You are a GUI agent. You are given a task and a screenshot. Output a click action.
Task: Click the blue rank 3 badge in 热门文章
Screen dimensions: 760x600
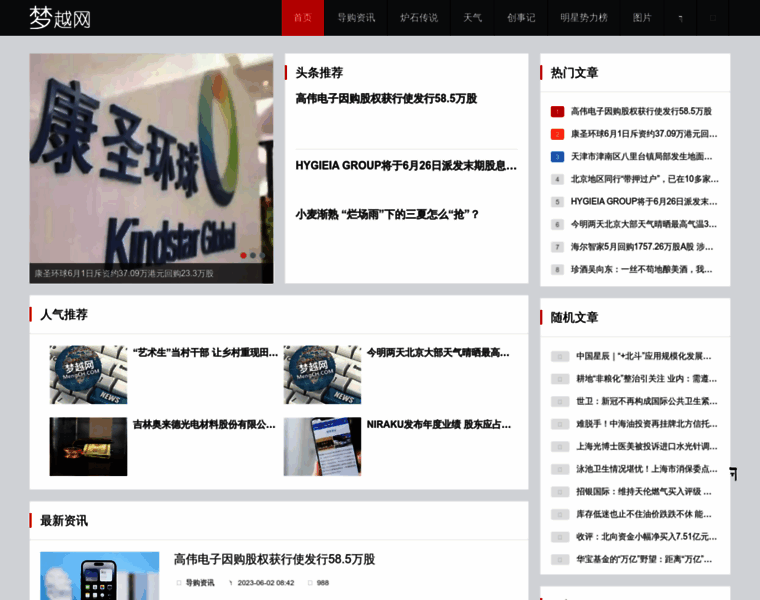[557, 157]
